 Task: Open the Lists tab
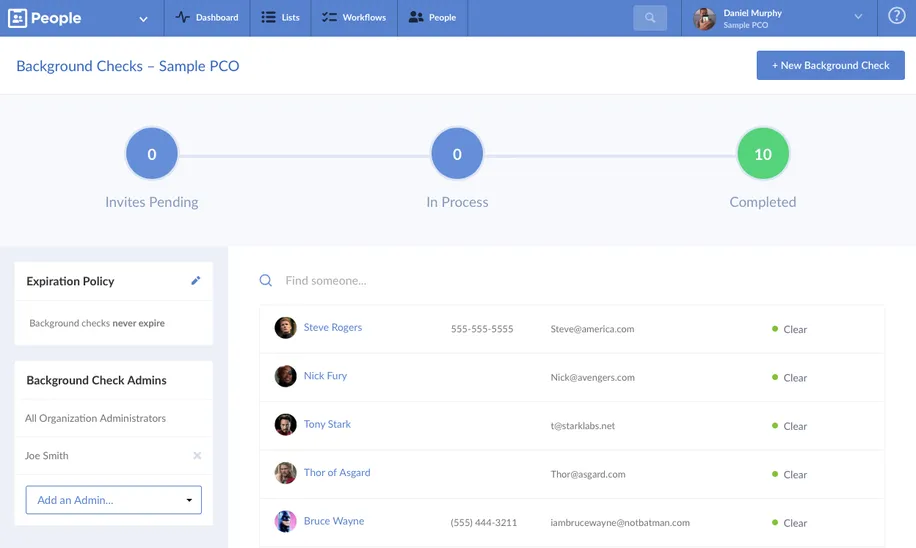[x=280, y=18]
